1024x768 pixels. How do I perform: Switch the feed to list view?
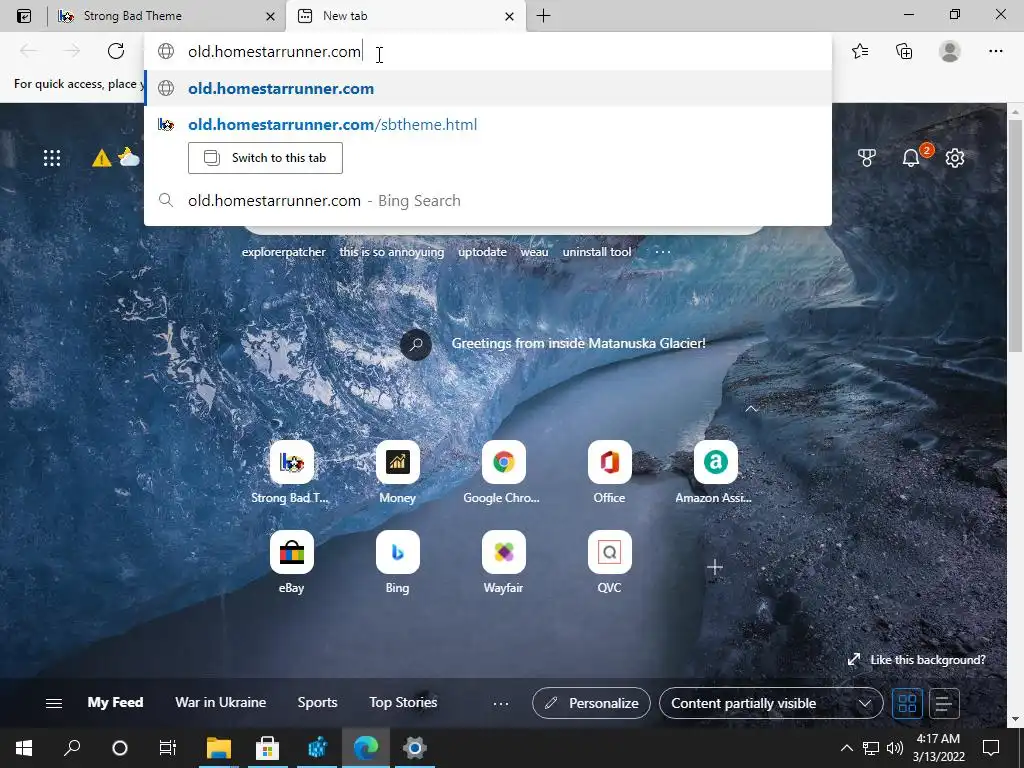point(944,703)
